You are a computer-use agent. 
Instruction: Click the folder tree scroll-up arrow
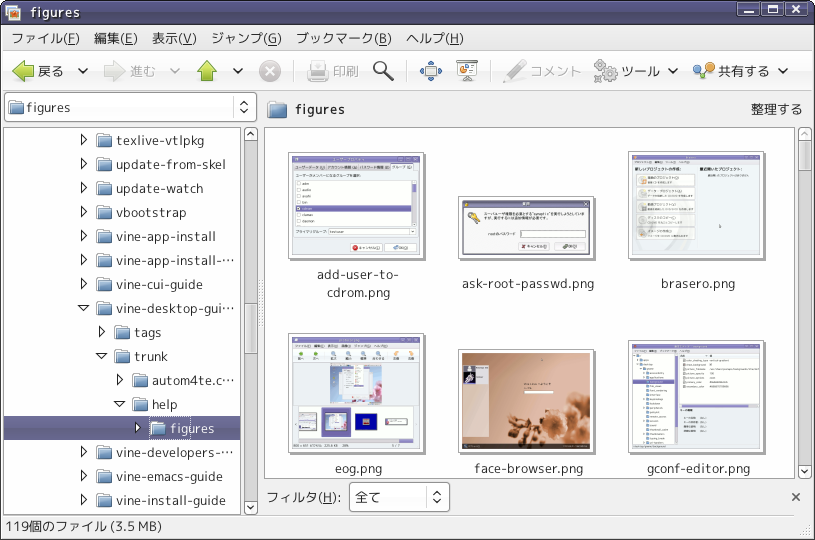click(251, 135)
